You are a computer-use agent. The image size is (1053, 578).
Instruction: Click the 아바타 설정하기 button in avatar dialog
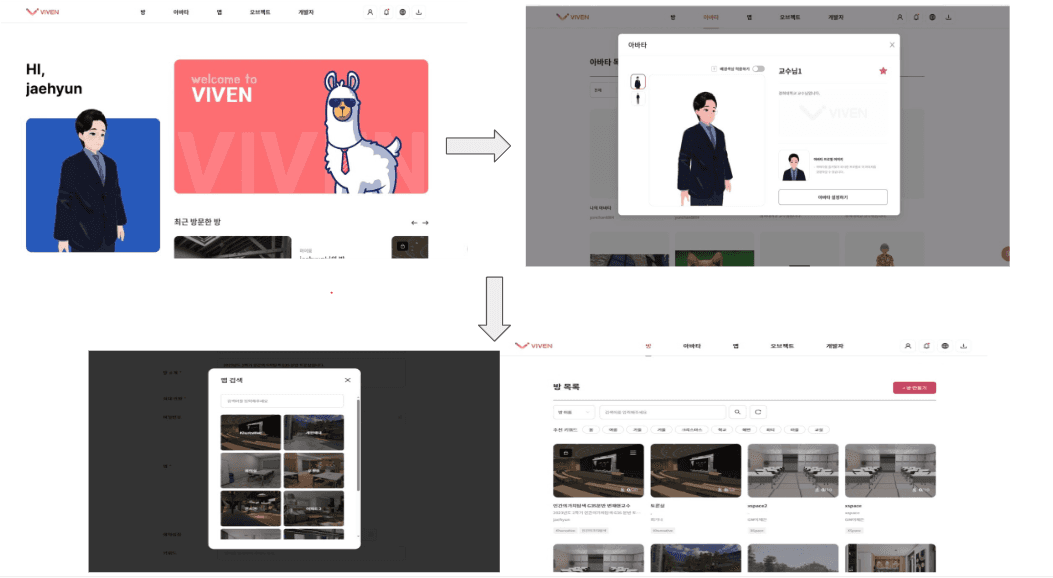833,197
